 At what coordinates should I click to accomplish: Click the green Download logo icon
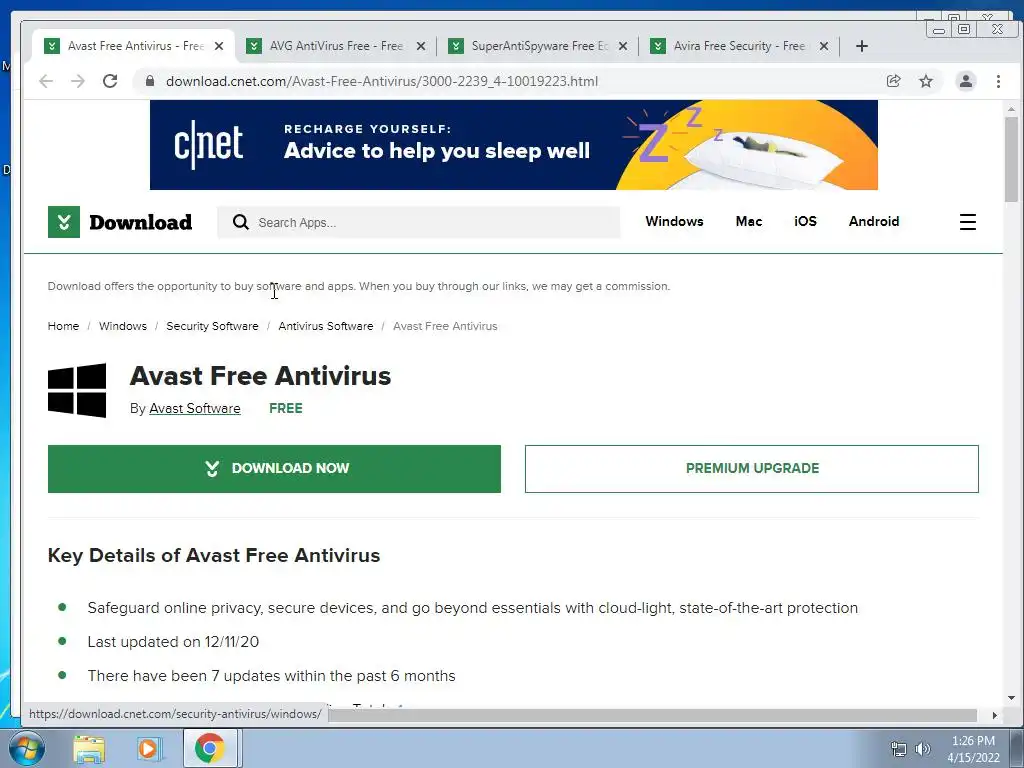click(64, 222)
